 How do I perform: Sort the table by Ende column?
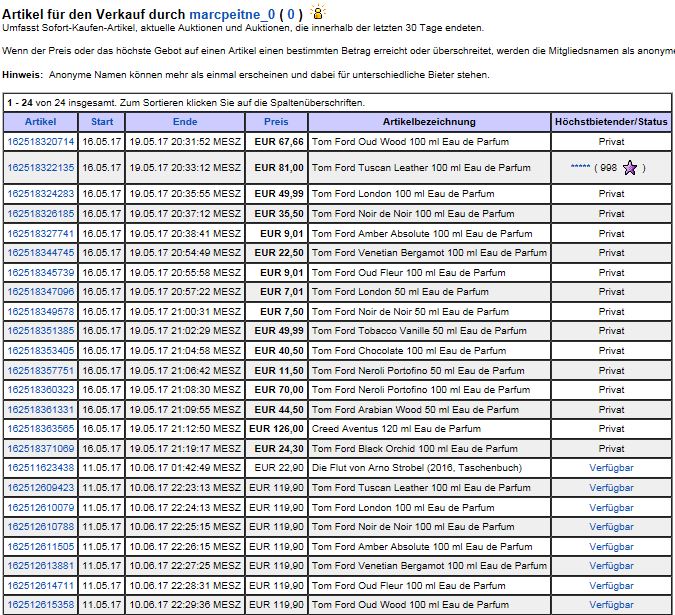coord(185,122)
